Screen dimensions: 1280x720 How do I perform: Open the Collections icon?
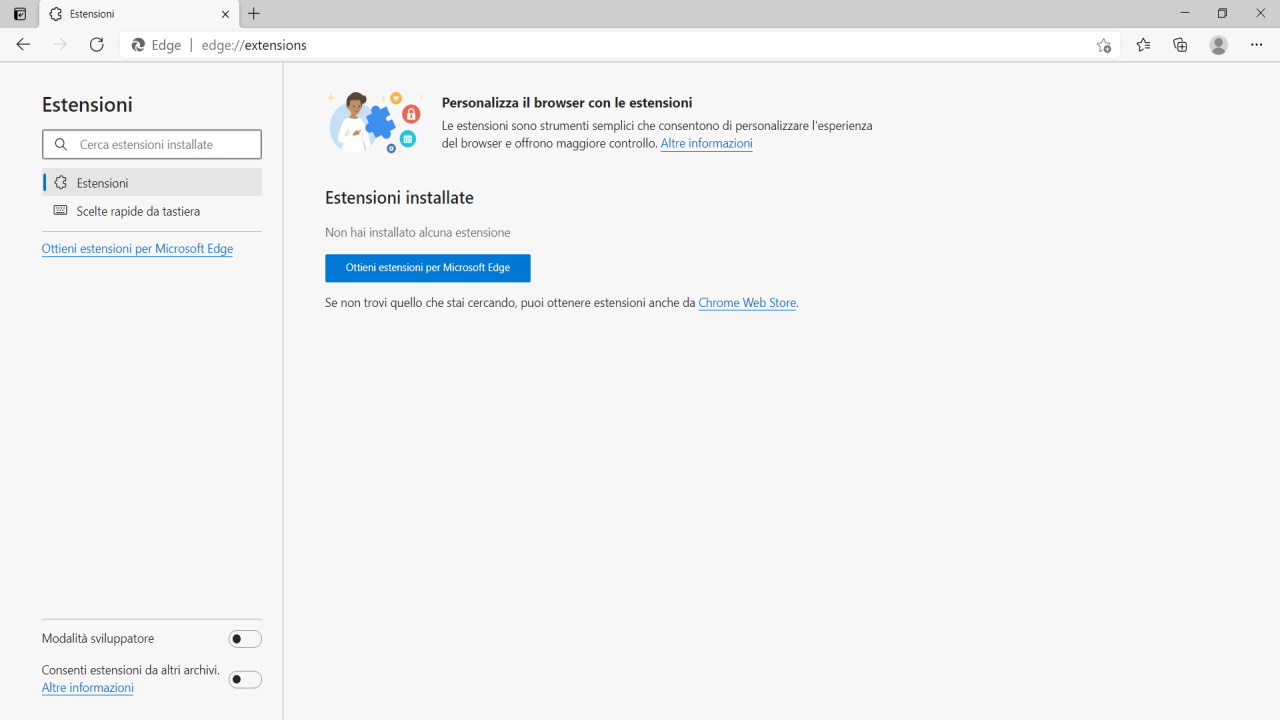point(1181,45)
